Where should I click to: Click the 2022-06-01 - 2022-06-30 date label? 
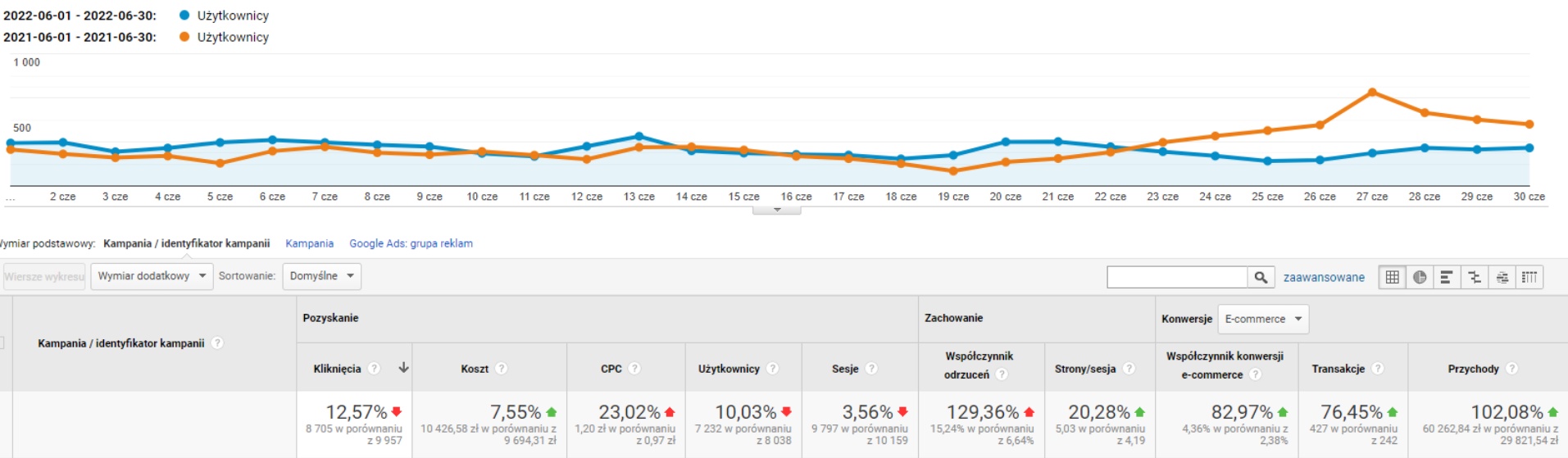[x=80, y=16]
